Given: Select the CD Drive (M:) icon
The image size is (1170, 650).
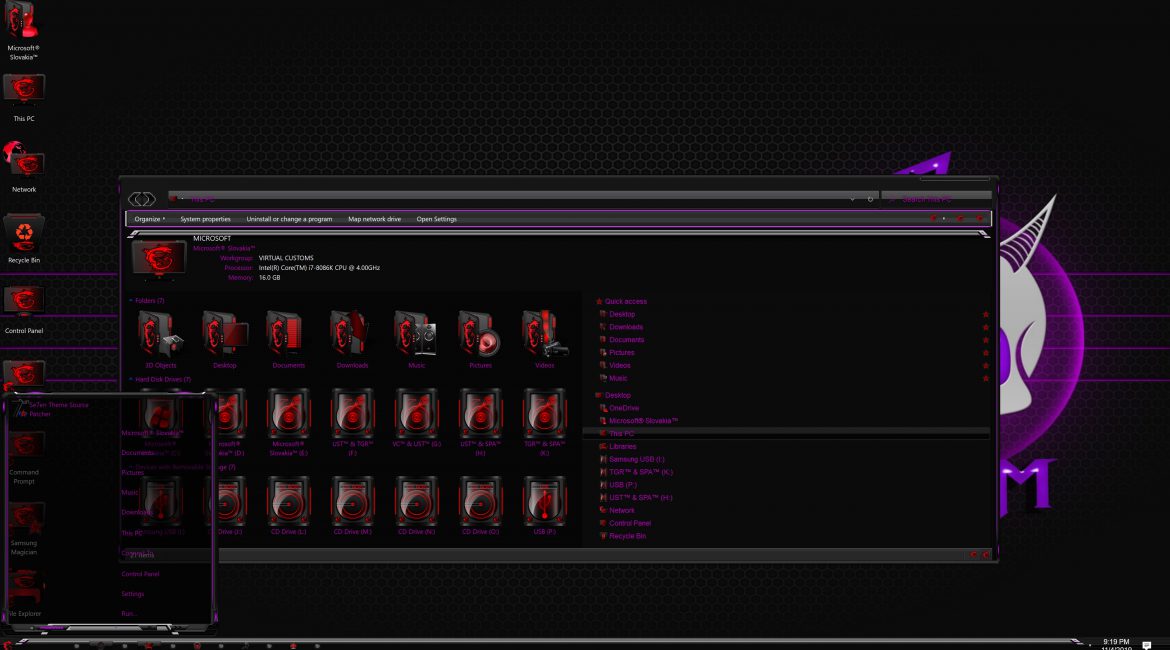Looking at the screenshot, I should 352,501.
